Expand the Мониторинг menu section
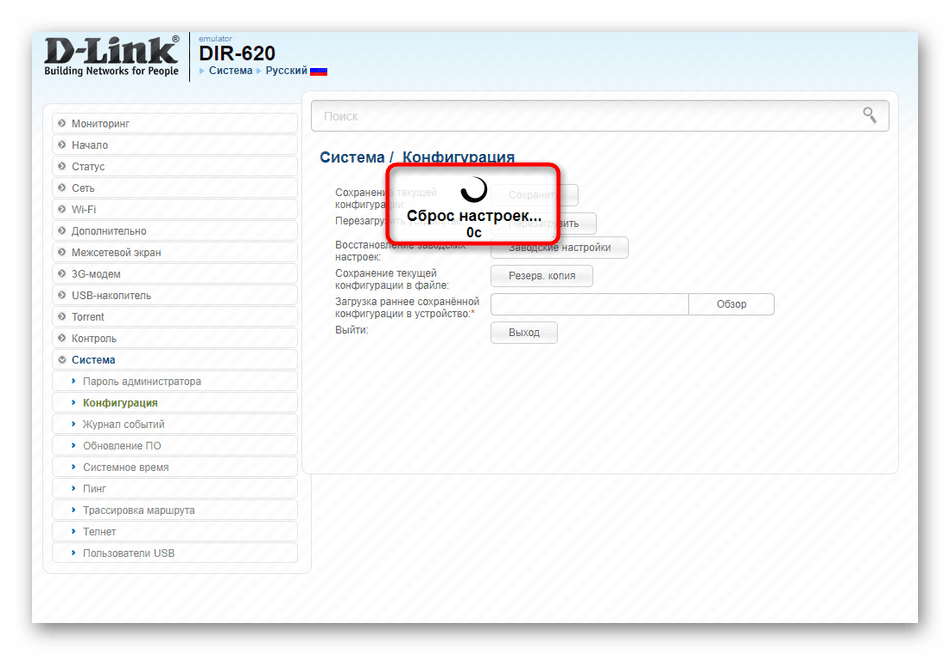This screenshot has height=655, width=950. [174, 124]
